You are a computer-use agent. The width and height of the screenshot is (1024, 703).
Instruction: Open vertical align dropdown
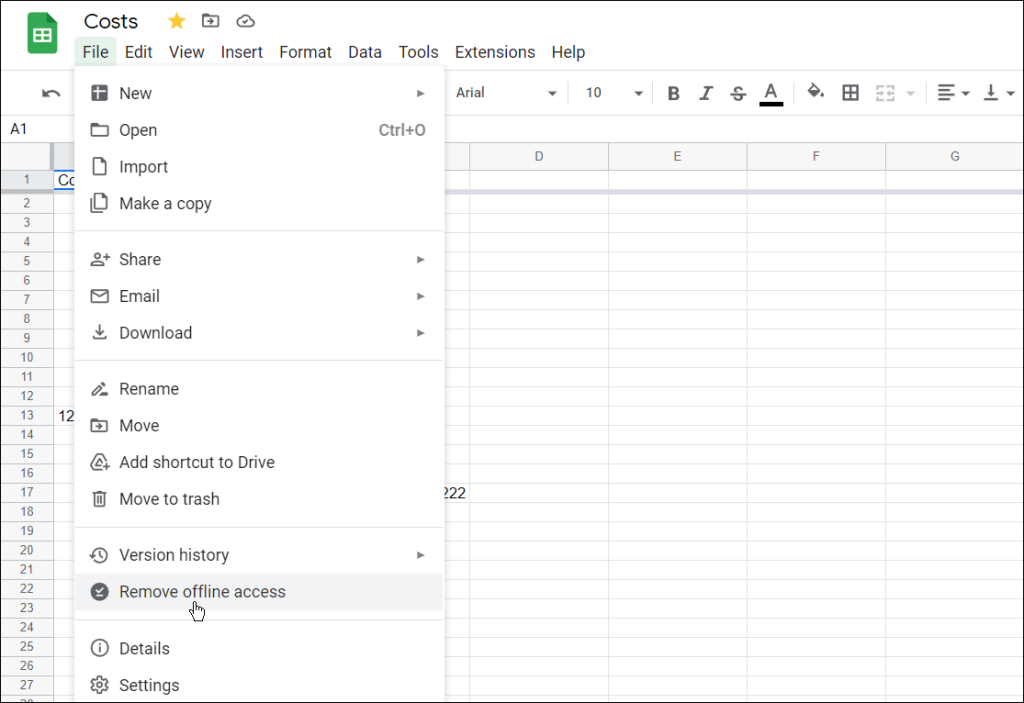[x=998, y=93]
